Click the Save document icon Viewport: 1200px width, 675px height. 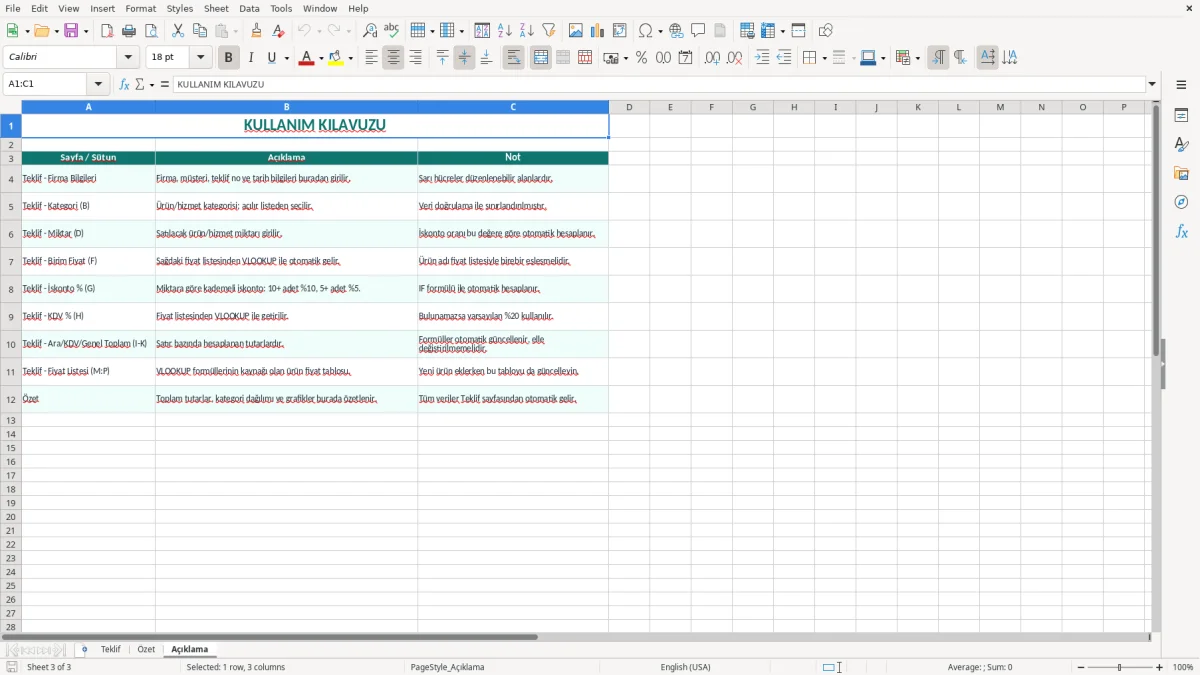(x=71, y=31)
